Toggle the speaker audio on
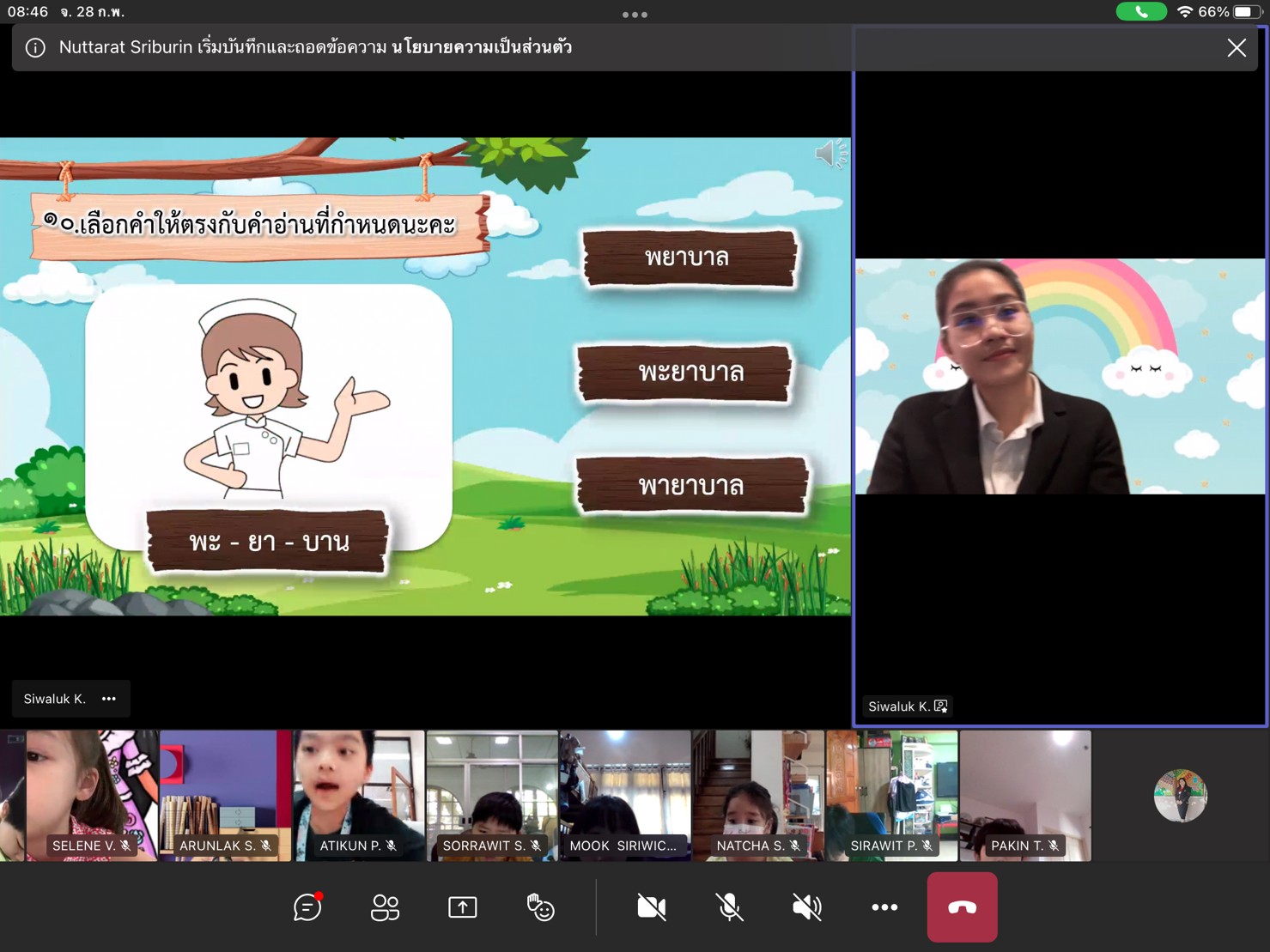The width and height of the screenshot is (1270, 952). (x=806, y=907)
